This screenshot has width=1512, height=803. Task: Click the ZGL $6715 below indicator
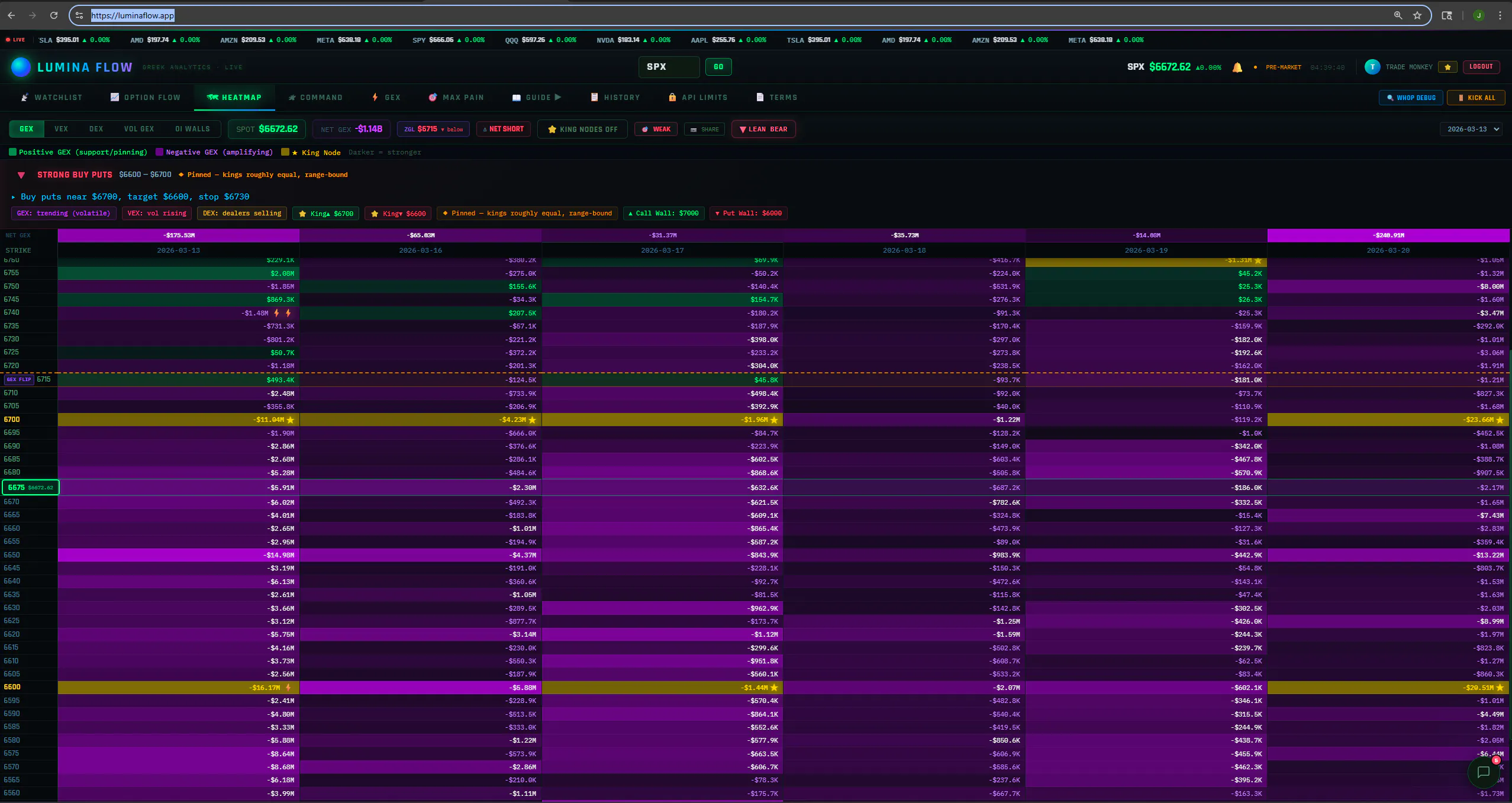433,129
